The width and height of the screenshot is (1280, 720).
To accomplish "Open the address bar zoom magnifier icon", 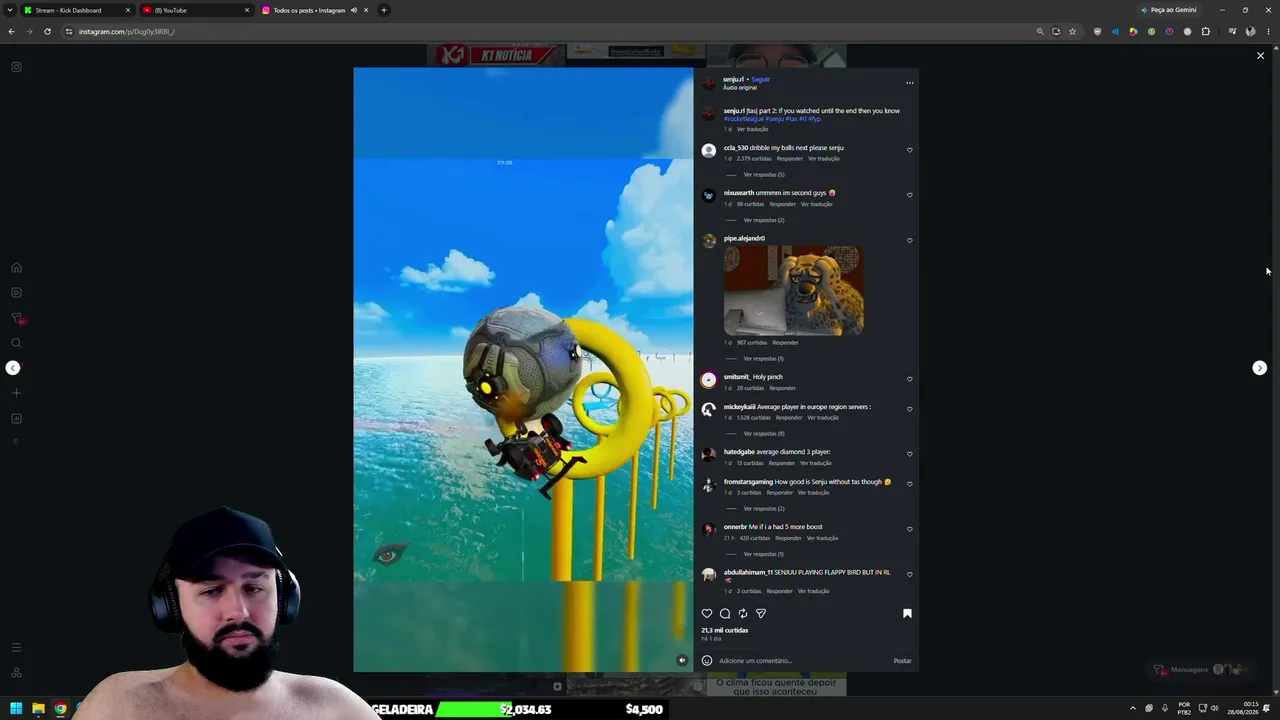I will pyautogui.click(x=1040, y=31).
